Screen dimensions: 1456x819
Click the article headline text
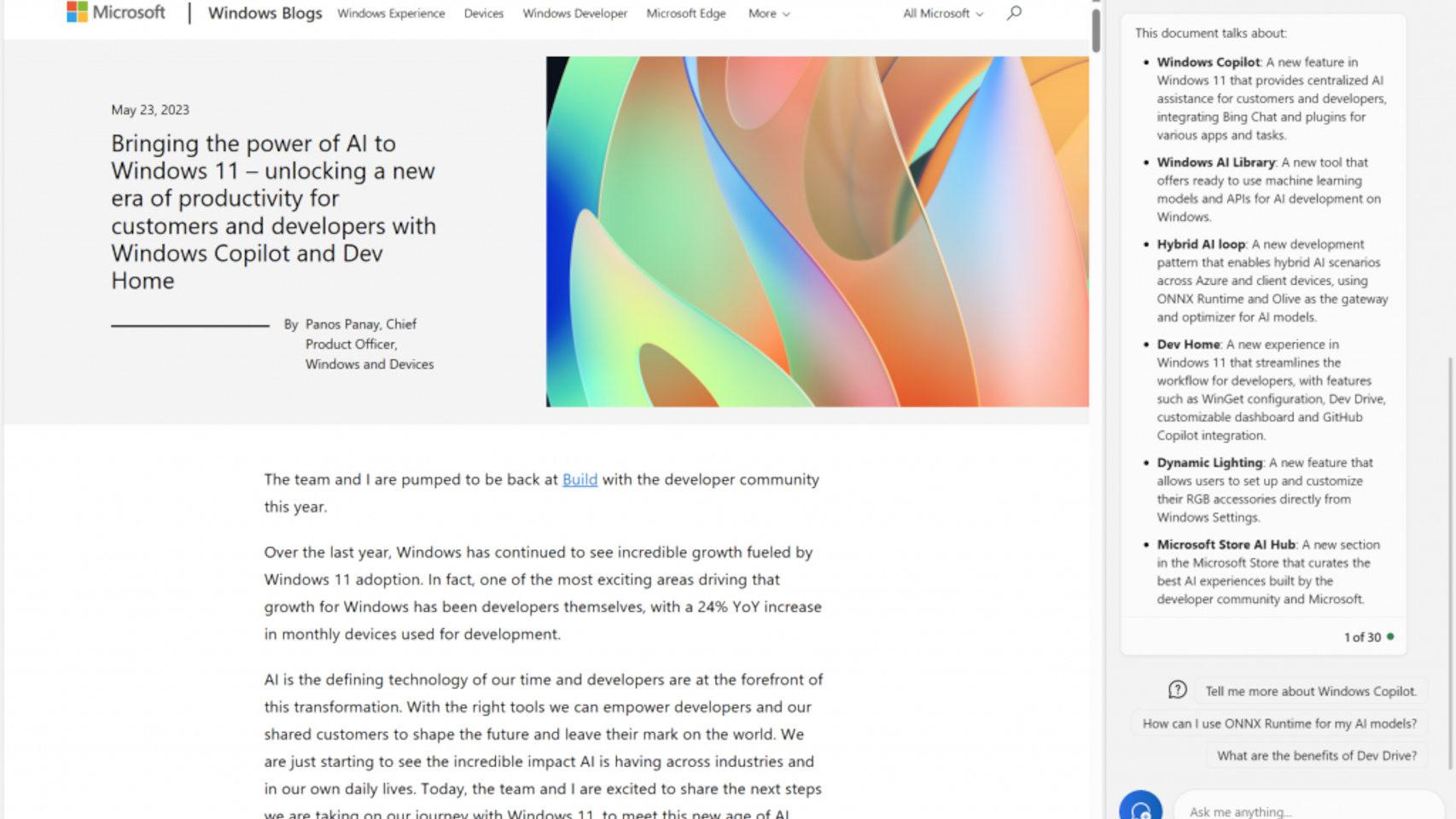pos(273,212)
